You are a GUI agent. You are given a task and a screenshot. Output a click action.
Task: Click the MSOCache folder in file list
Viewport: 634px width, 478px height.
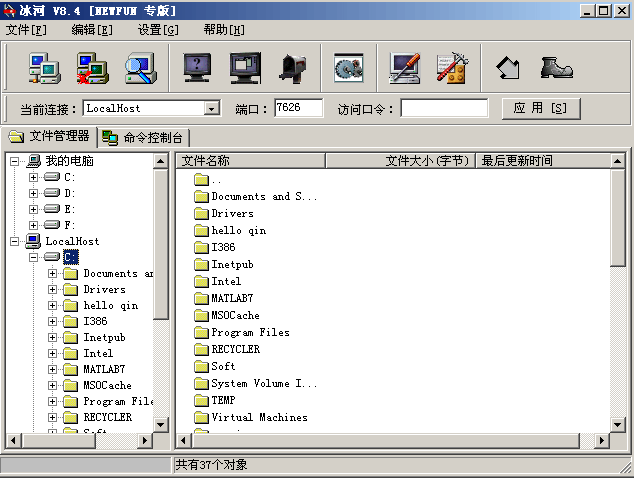pyautogui.click(x=227, y=316)
